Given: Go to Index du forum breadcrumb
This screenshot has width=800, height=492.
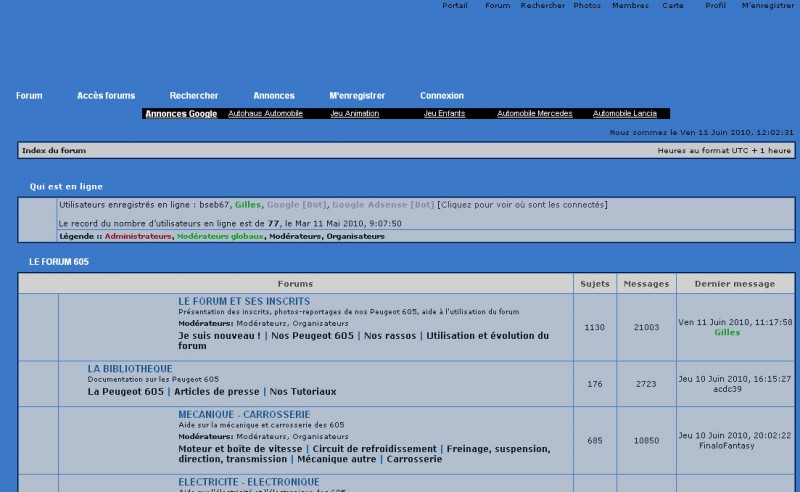Looking at the screenshot, I should pos(54,151).
